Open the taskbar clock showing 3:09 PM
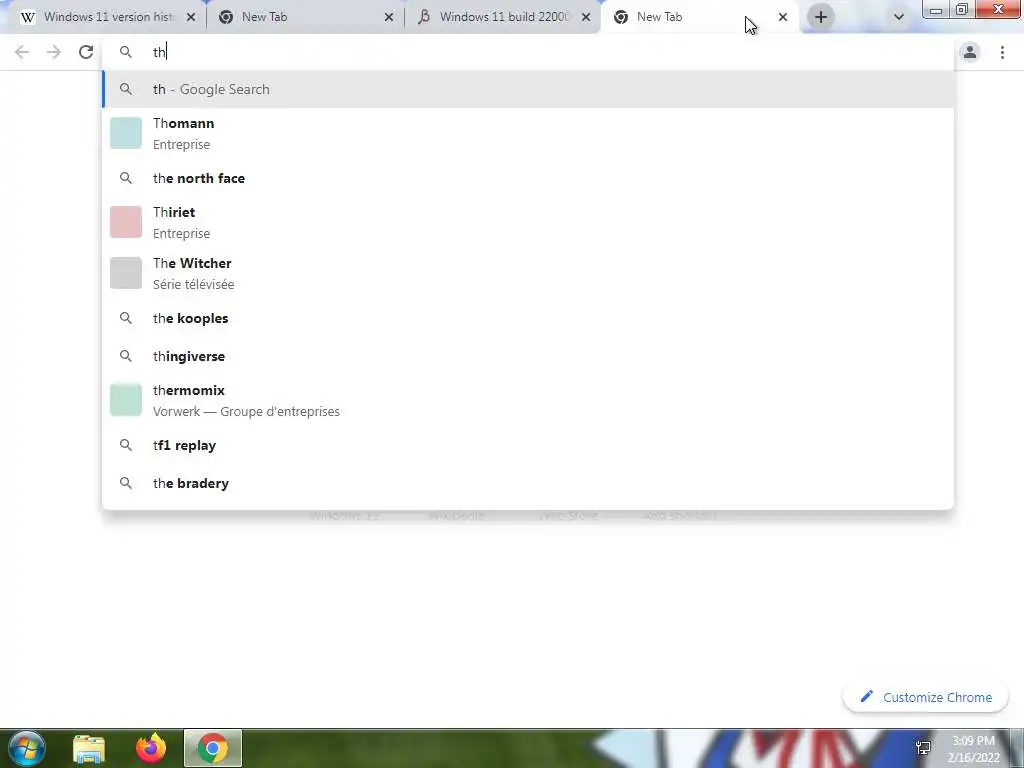This screenshot has height=768, width=1024. [x=973, y=749]
